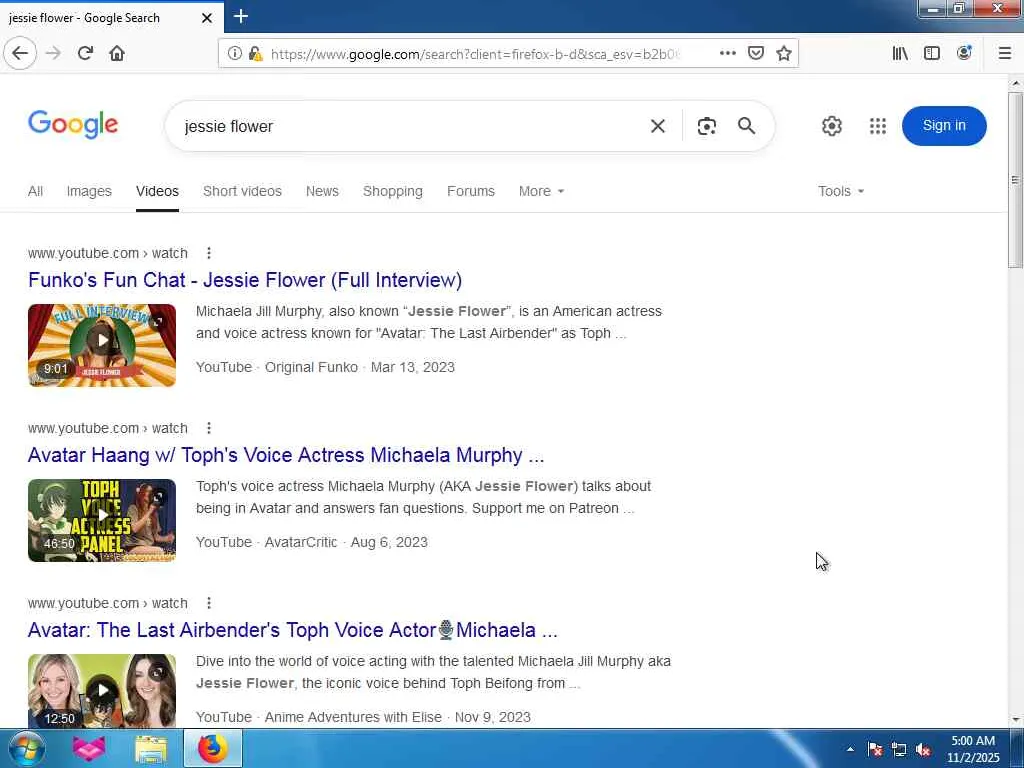Select the Videos tab
Image resolution: width=1024 pixels, height=768 pixels.
click(157, 191)
